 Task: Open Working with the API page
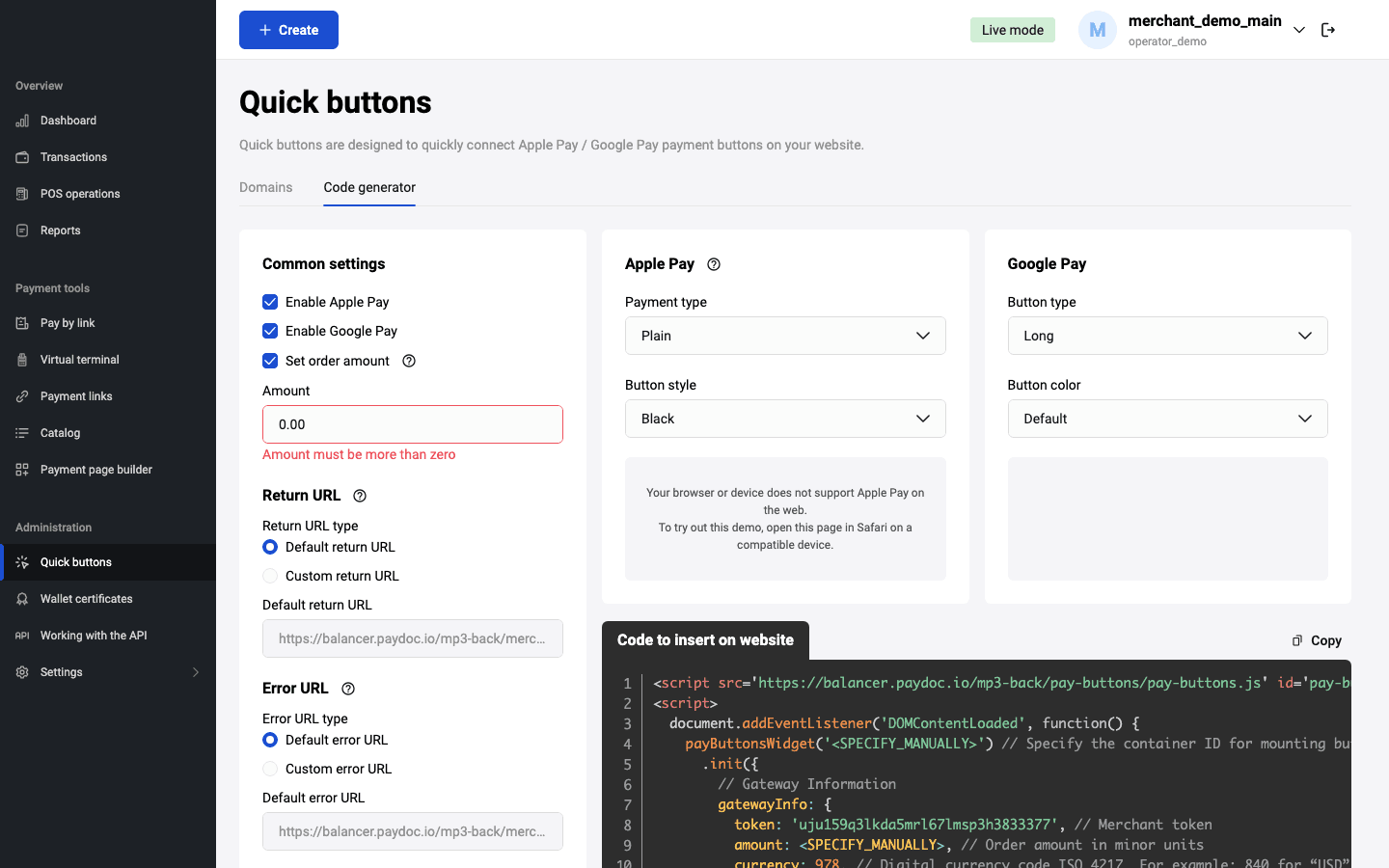pos(108,636)
